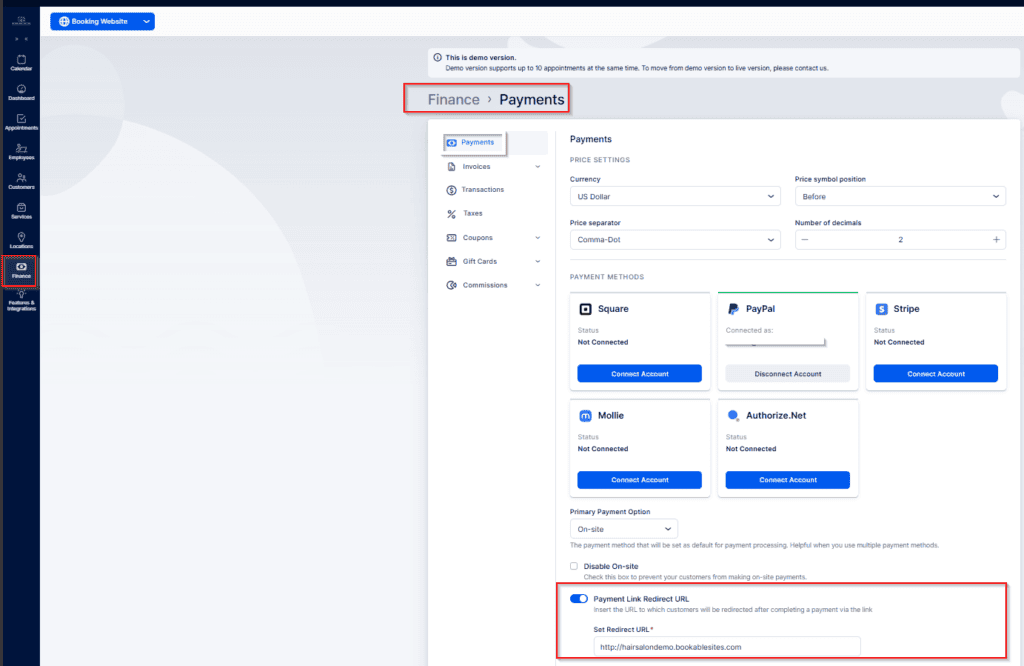1024x666 pixels.
Task: Disconnect the PayPal account
Action: tap(788, 373)
